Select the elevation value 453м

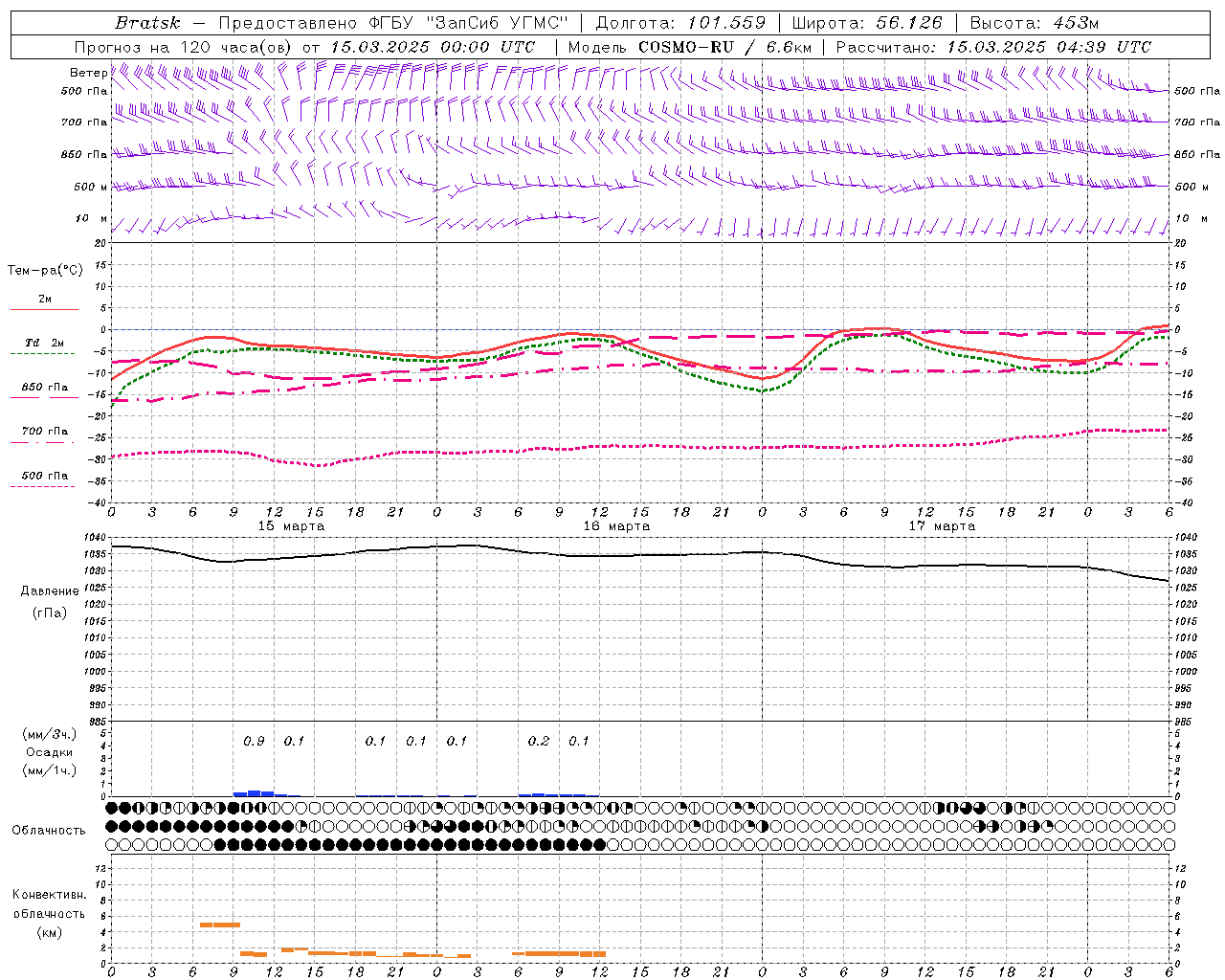(1079, 23)
